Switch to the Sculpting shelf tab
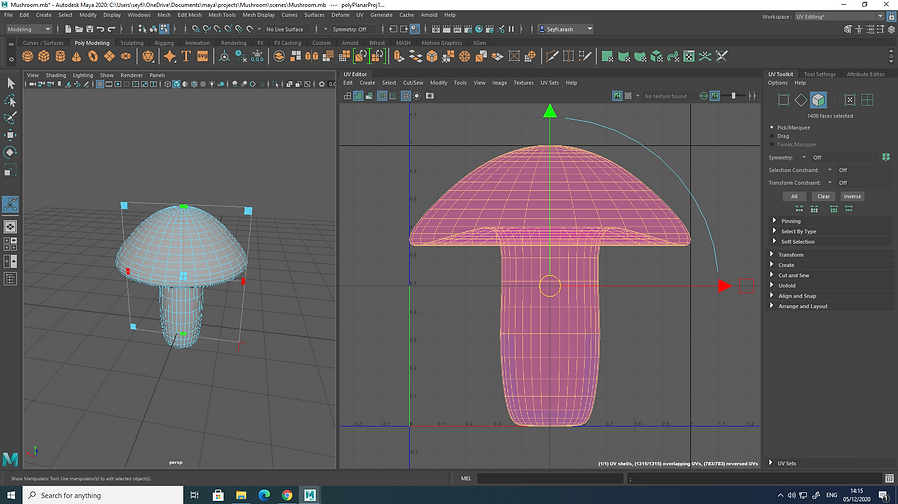898x504 pixels. pos(132,43)
